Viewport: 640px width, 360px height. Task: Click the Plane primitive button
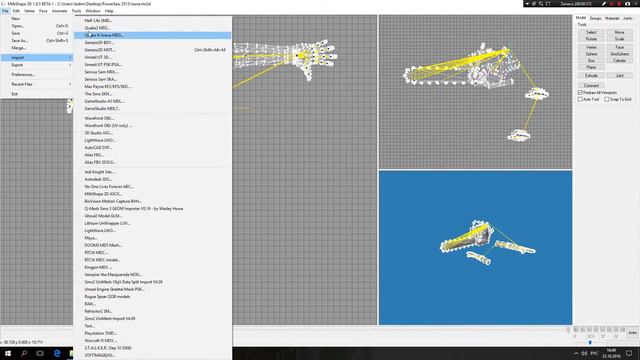tap(591, 67)
